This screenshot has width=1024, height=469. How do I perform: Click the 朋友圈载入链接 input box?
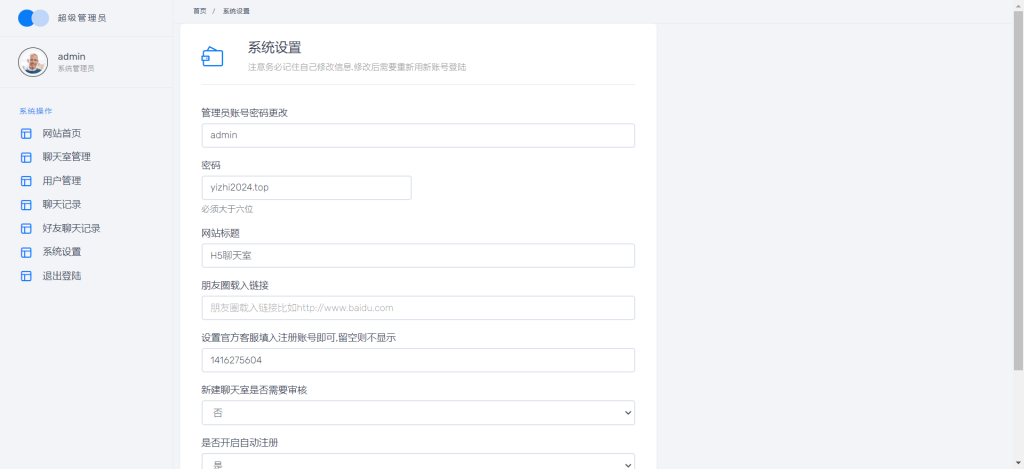(x=417, y=308)
